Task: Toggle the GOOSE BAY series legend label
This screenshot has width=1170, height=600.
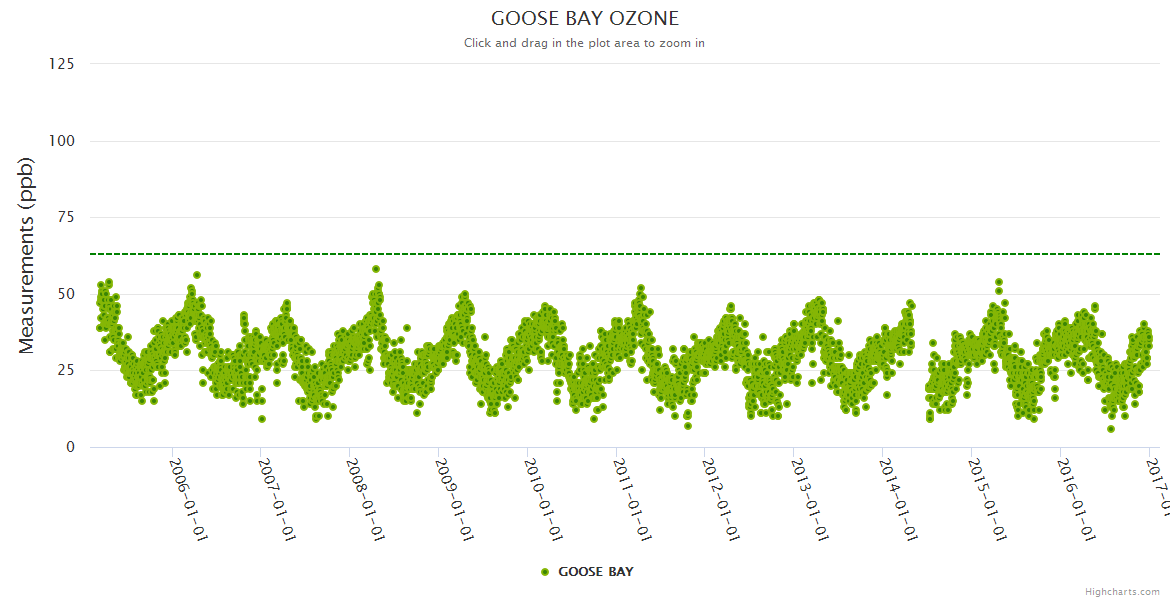Action: click(595, 572)
